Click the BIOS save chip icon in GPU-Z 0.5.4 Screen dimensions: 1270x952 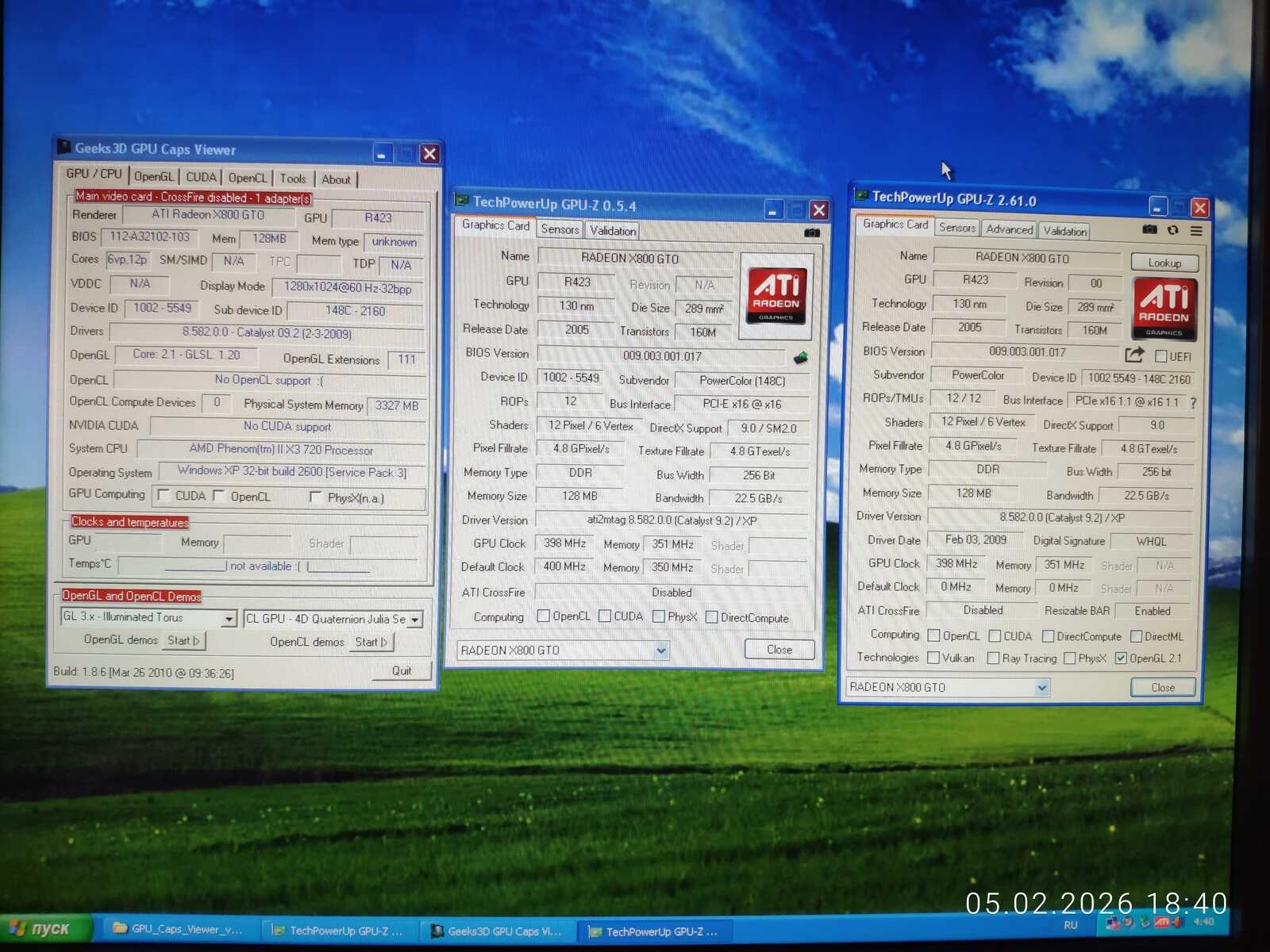pos(801,357)
